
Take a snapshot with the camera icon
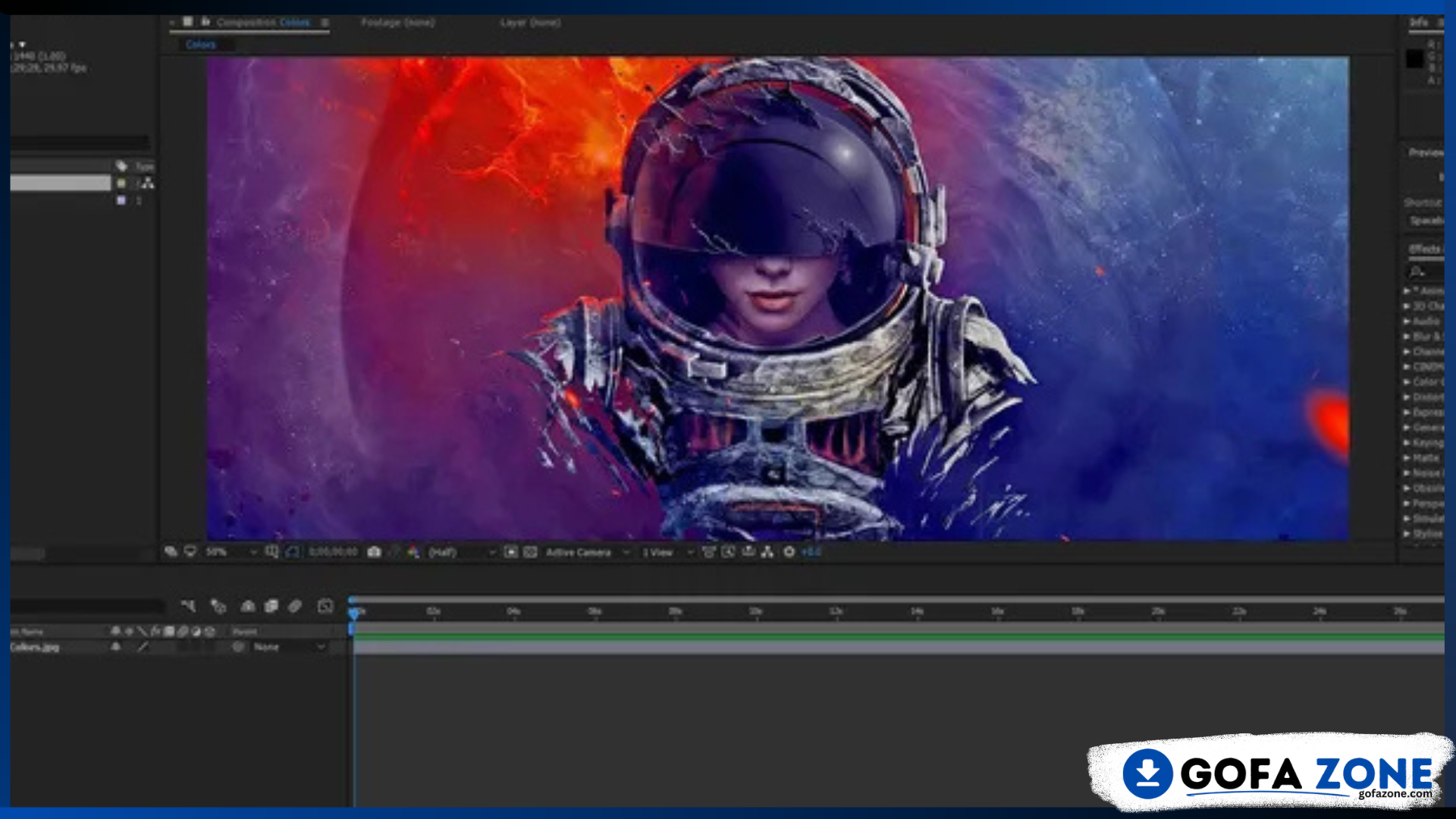click(374, 551)
